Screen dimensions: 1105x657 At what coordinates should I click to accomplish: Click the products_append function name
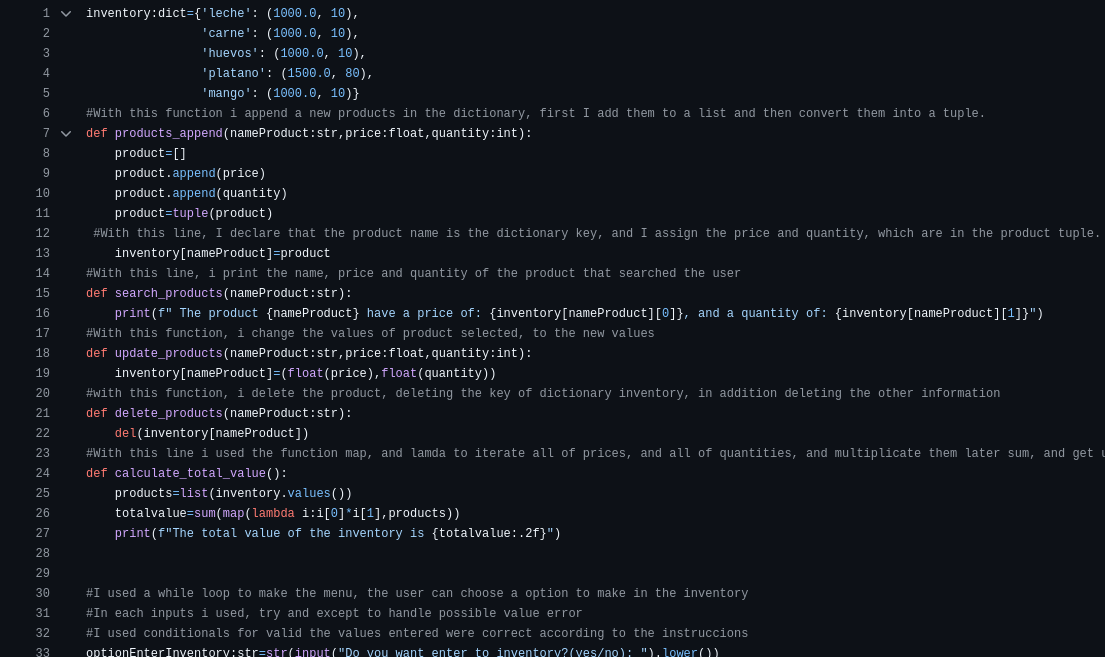click(x=168, y=134)
